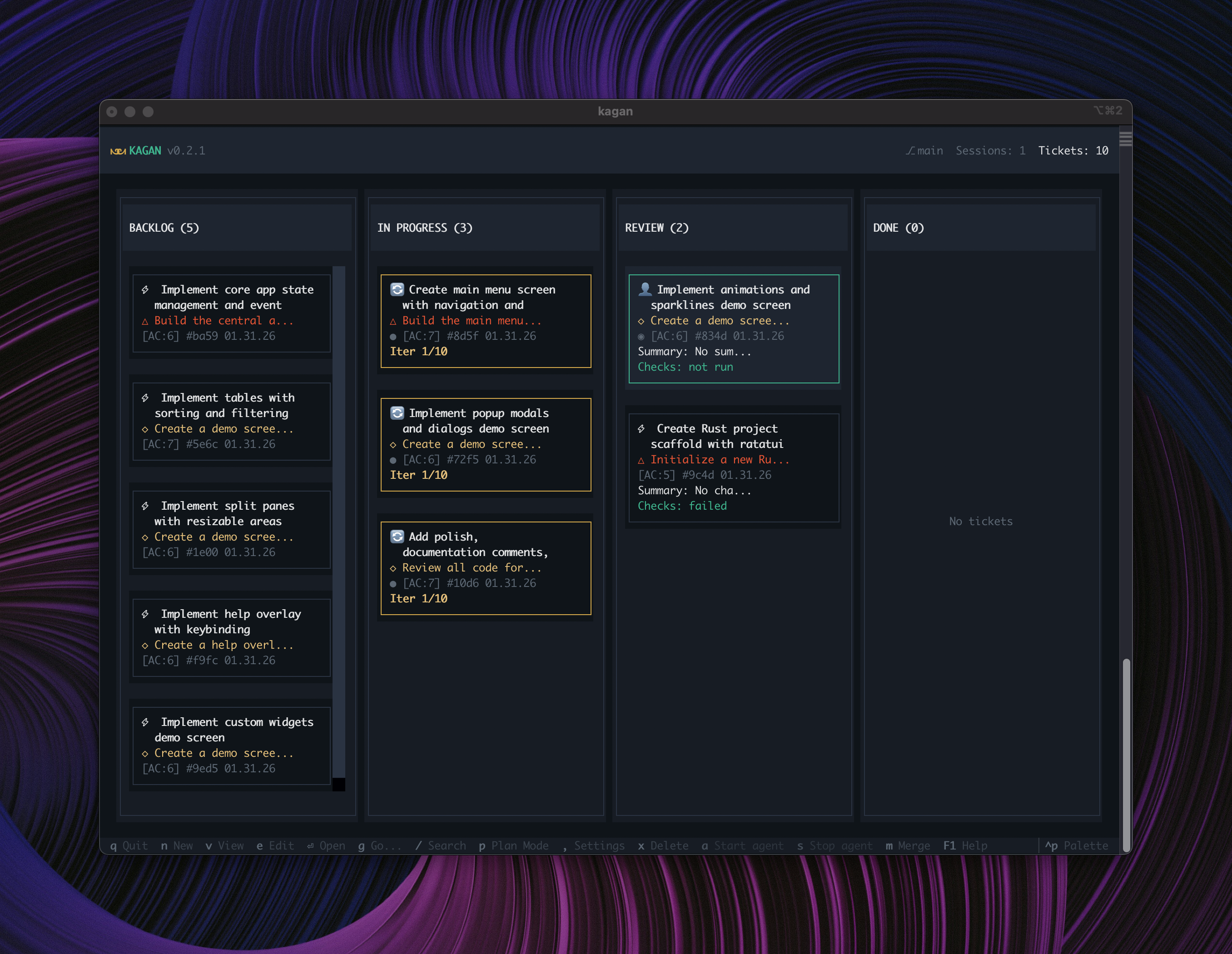Select the Backlog column header
Viewport: 1232px width, 954px height.
pos(164,228)
